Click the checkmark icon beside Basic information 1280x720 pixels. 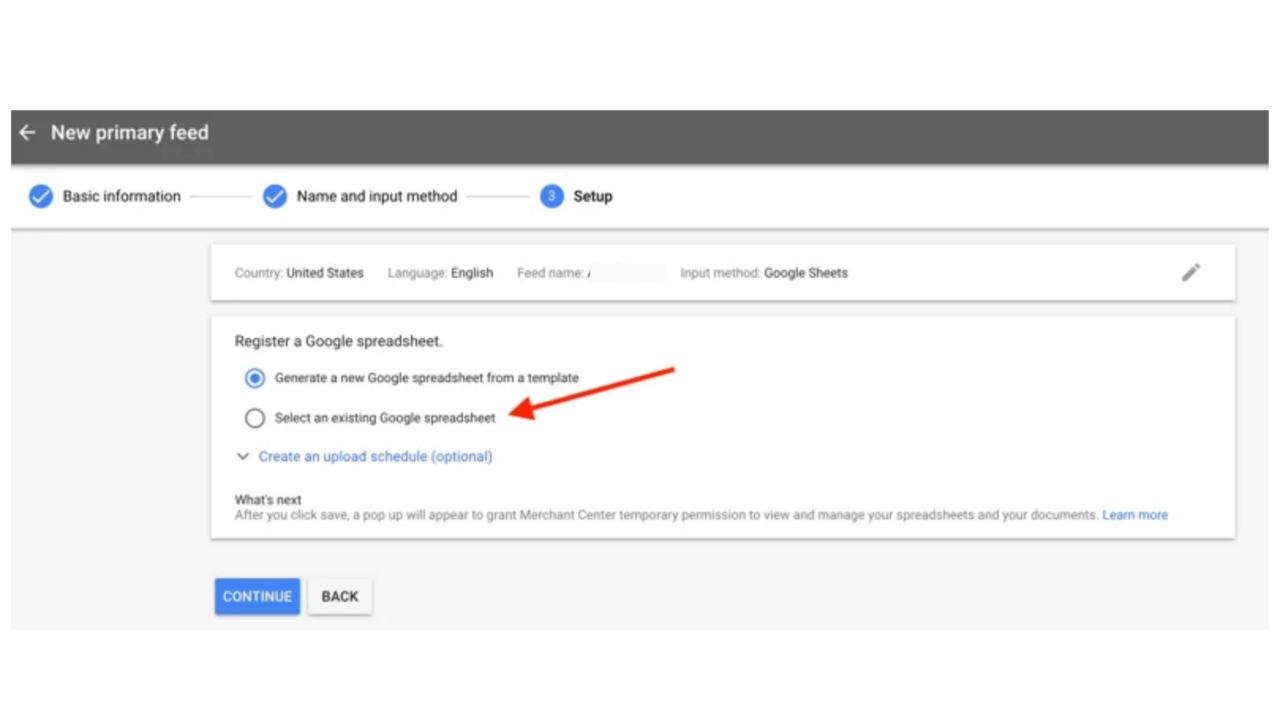[x=41, y=196]
